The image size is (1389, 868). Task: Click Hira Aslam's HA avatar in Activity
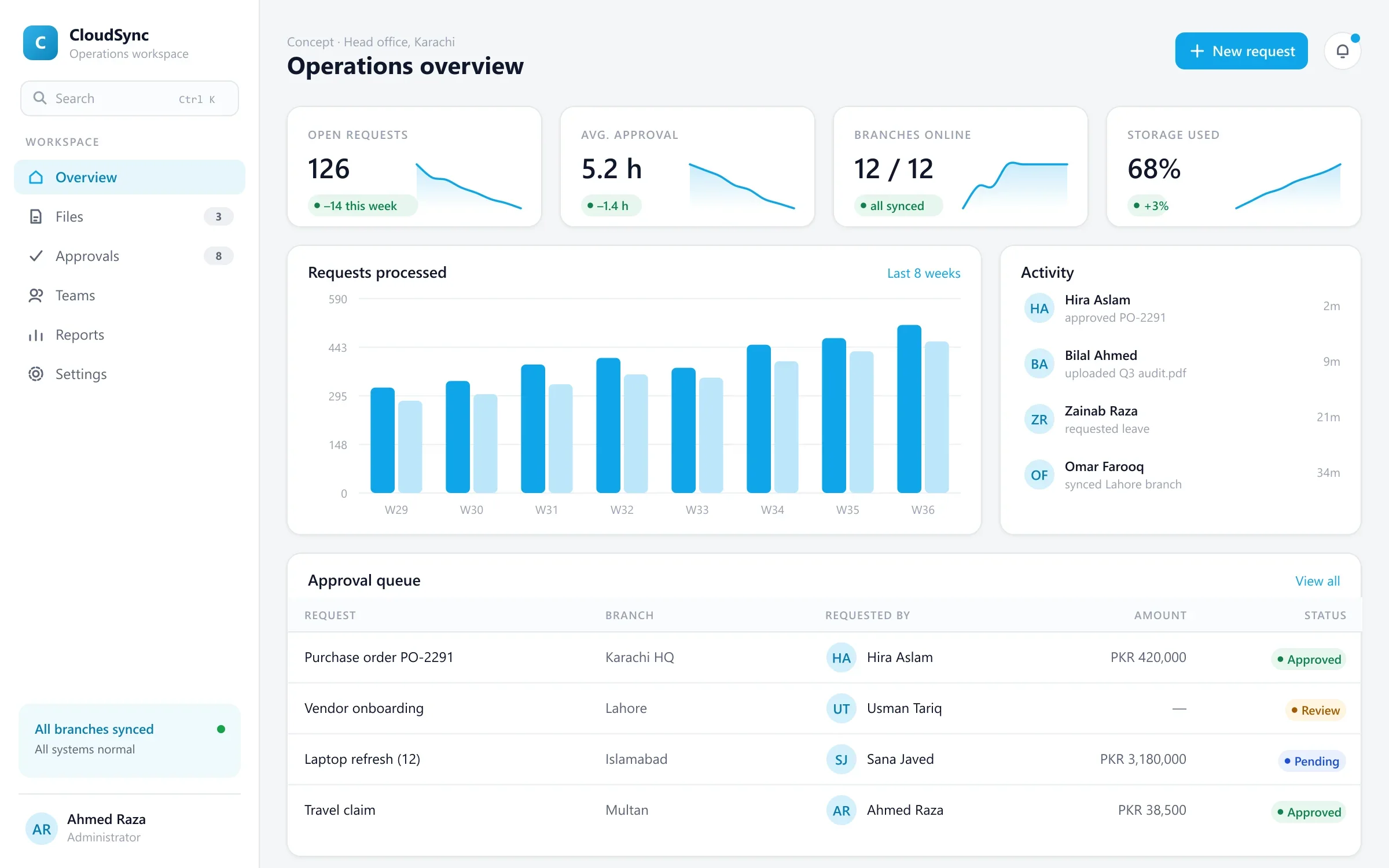pos(1039,308)
